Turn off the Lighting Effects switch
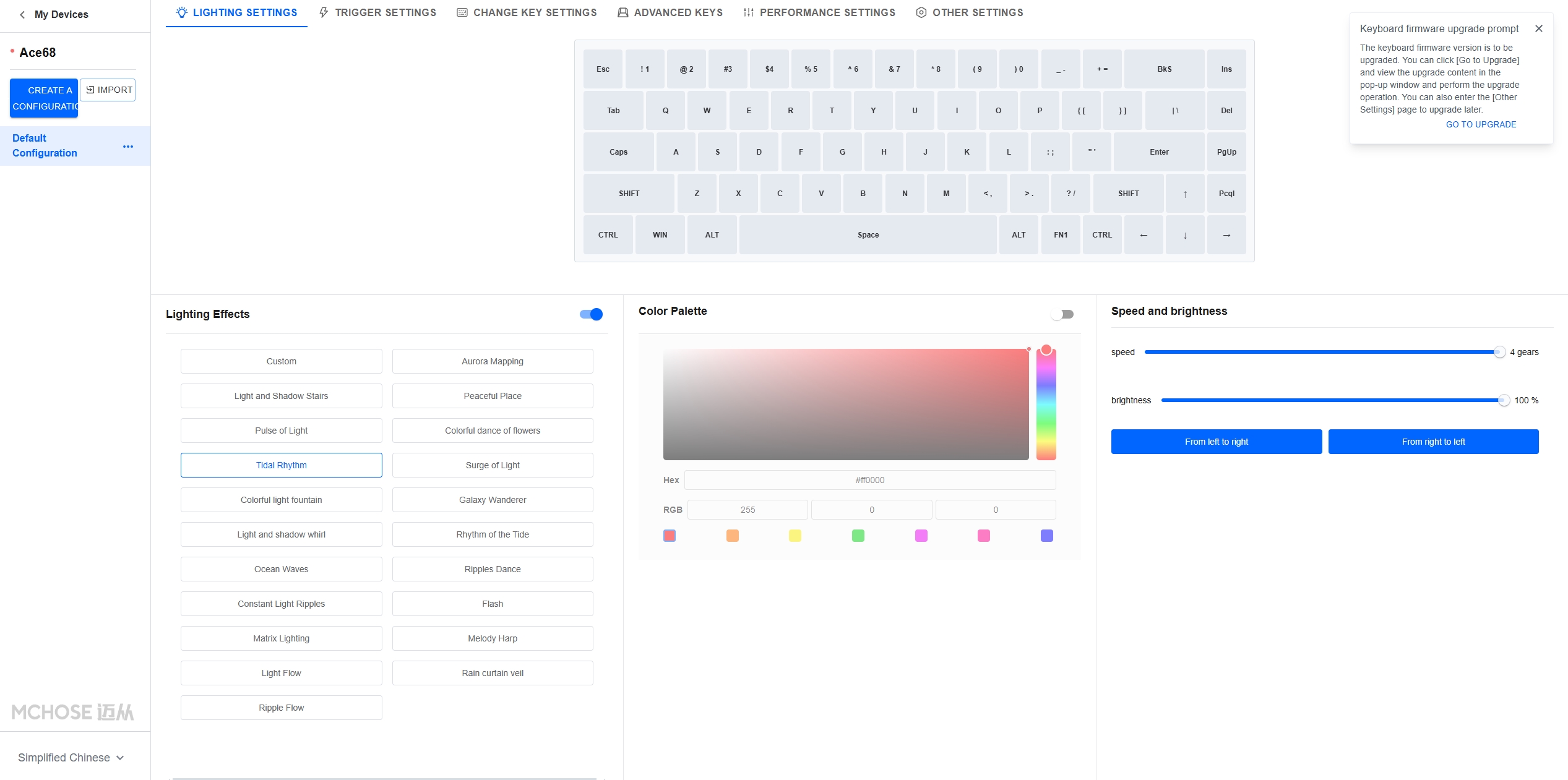 (x=591, y=314)
